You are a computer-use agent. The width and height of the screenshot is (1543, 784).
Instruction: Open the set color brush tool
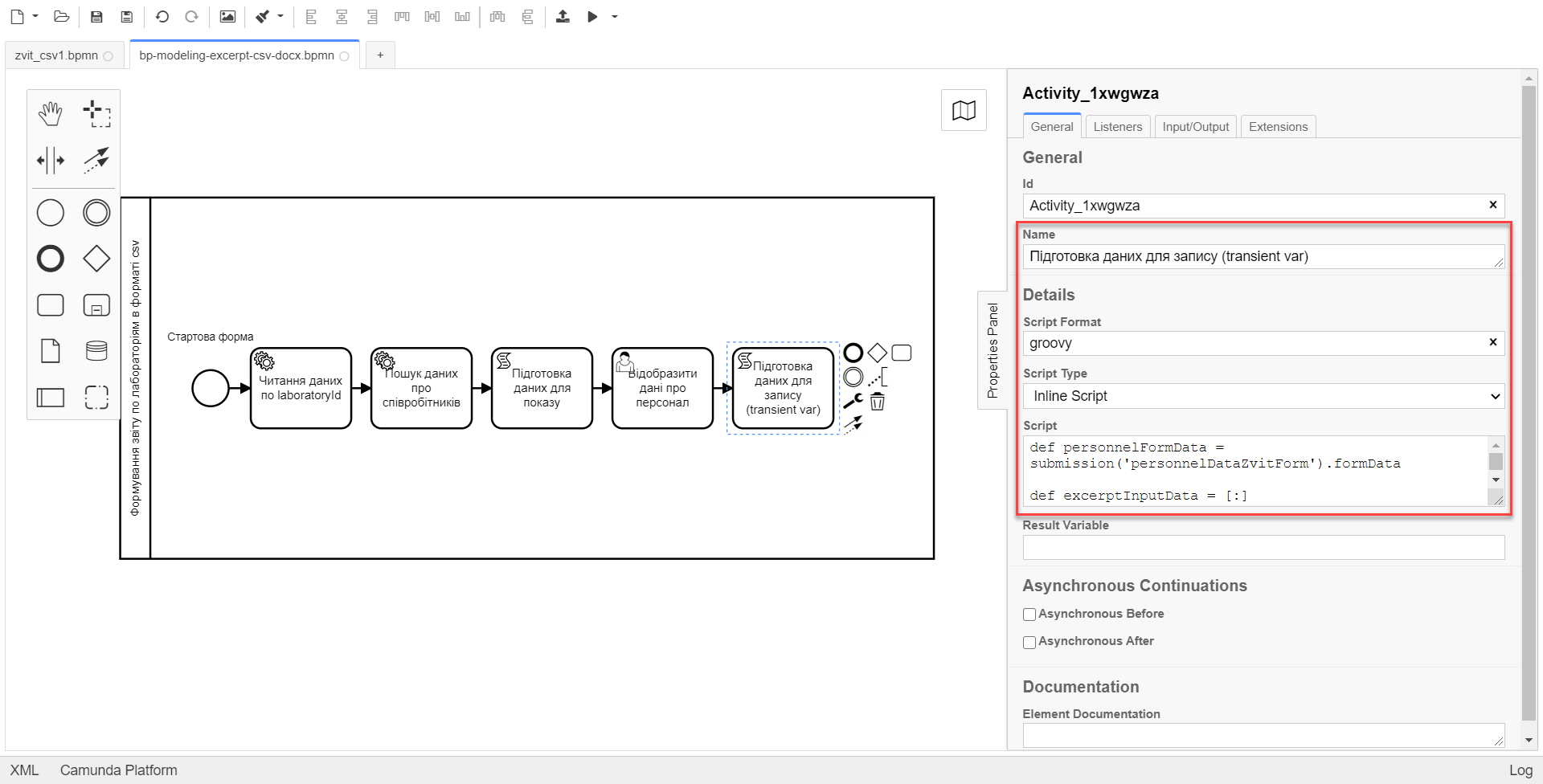pos(263,16)
